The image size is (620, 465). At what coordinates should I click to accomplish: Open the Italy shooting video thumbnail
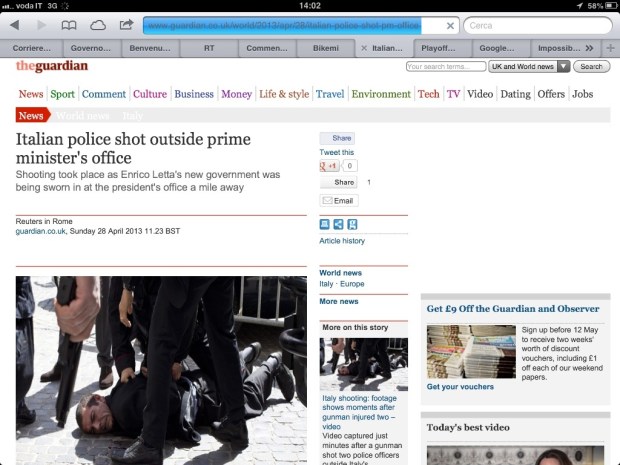click(364, 364)
